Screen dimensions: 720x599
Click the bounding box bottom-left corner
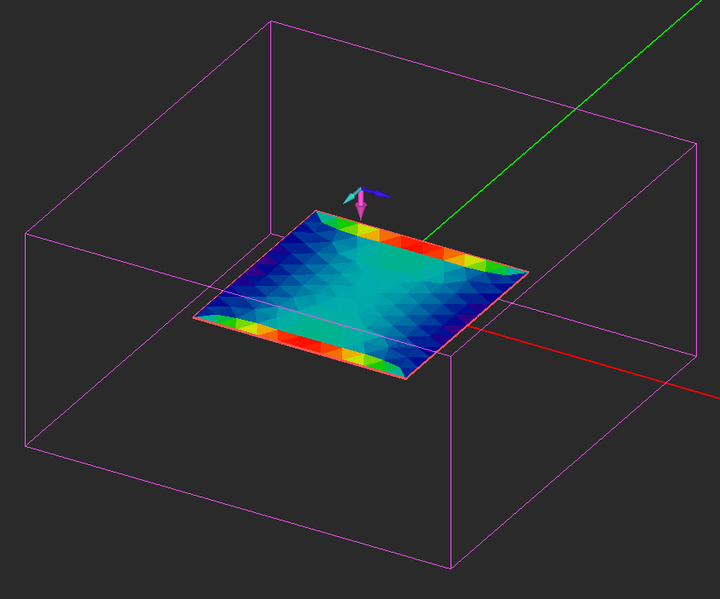tap(25, 446)
